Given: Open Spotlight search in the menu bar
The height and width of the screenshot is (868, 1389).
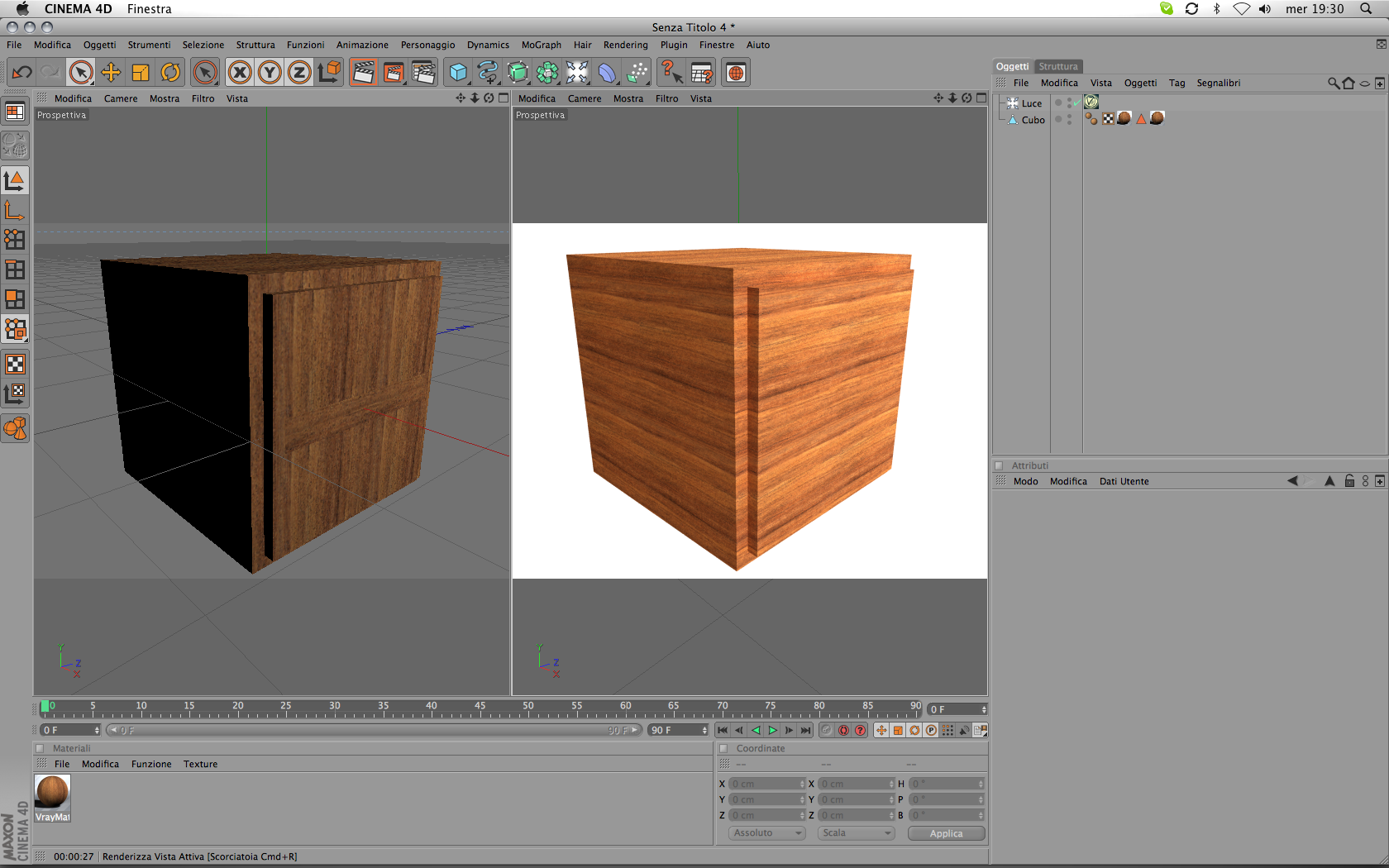Looking at the screenshot, I should [1366, 9].
